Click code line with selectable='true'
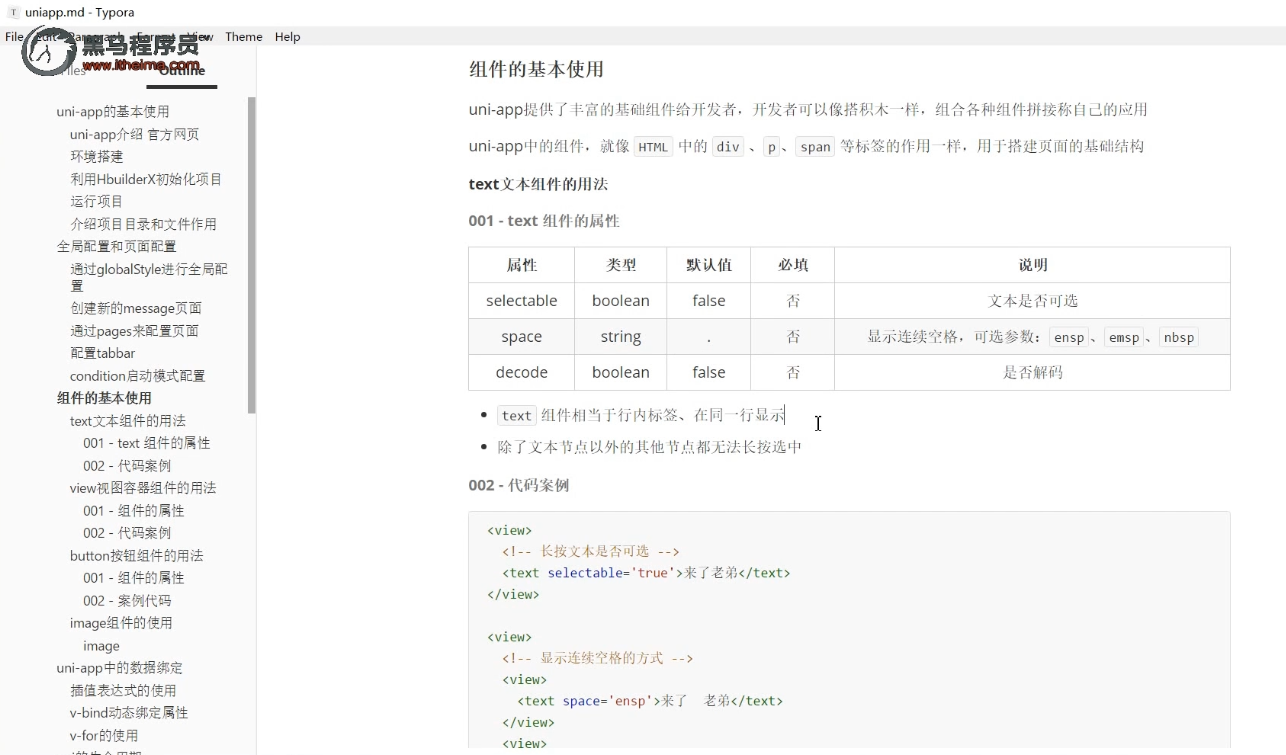The width and height of the screenshot is (1286, 755). (x=646, y=573)
